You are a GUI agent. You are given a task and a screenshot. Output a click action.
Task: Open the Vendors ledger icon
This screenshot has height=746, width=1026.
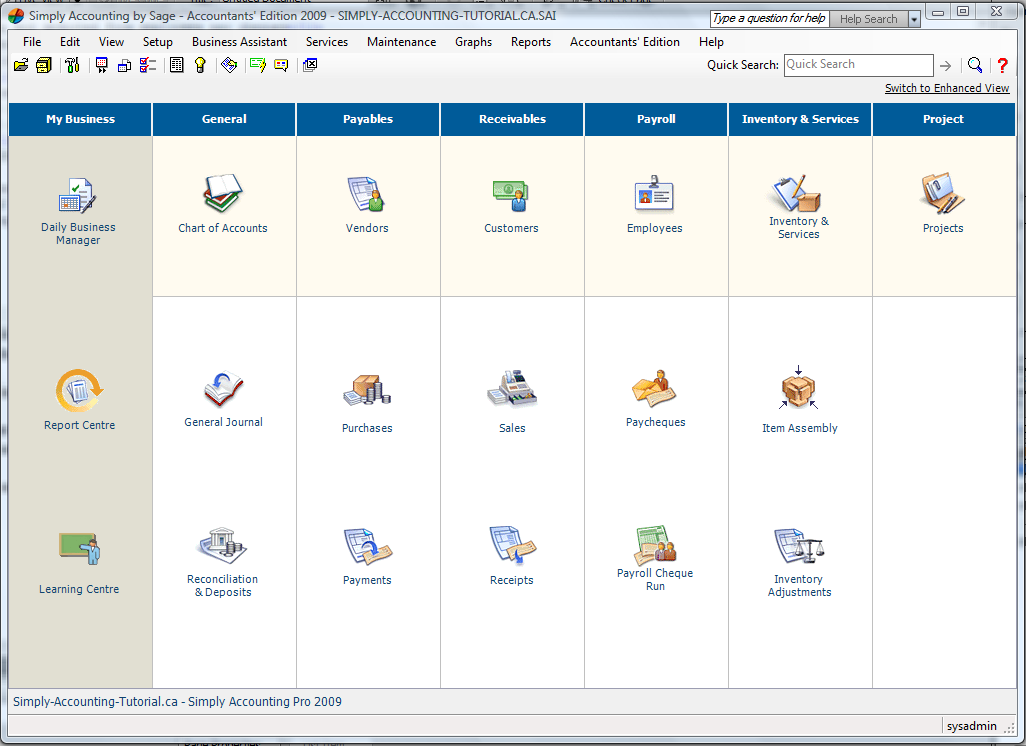[x=366, y=194]
